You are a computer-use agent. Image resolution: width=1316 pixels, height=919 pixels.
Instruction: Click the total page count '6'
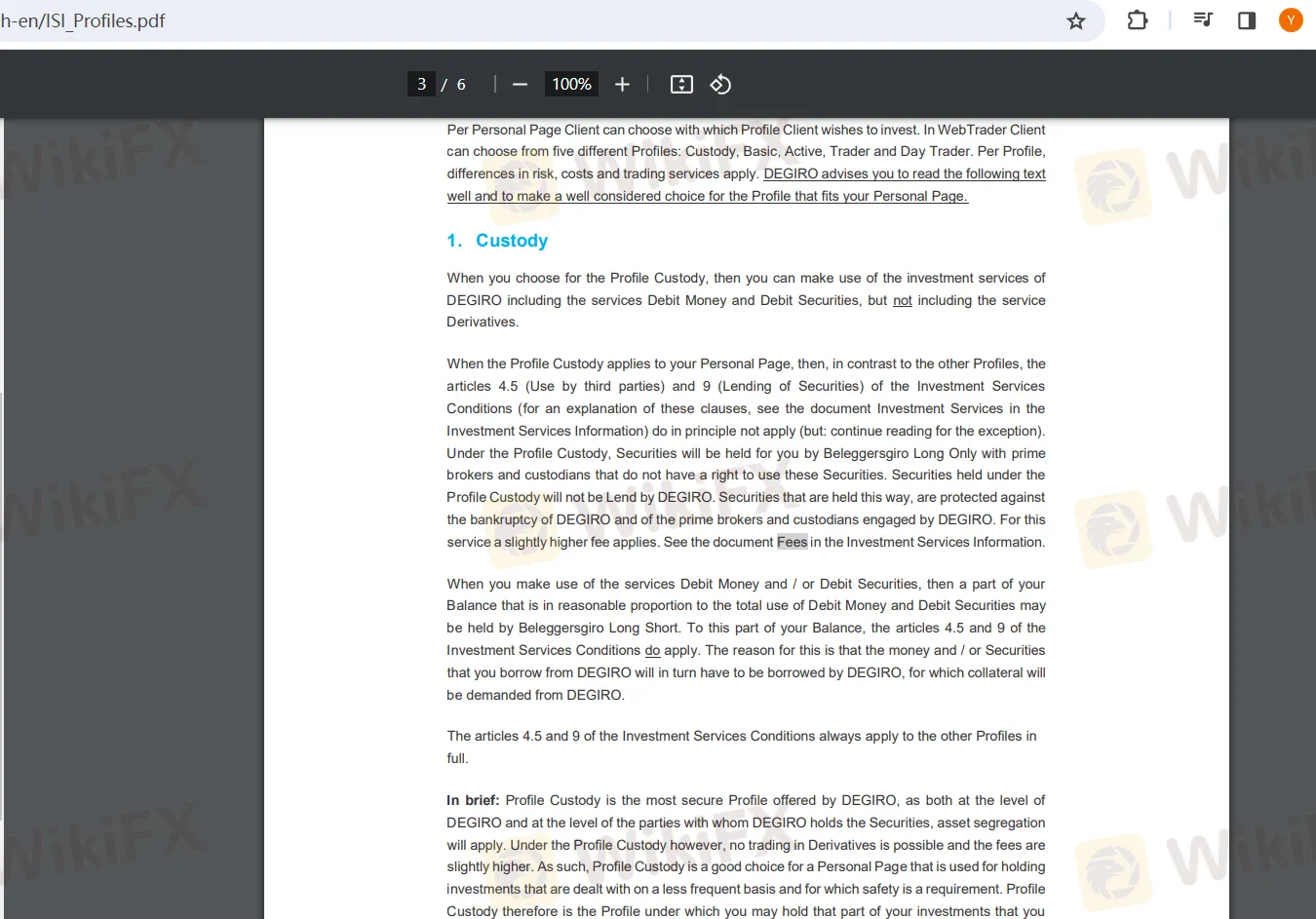tap(461, 85)
